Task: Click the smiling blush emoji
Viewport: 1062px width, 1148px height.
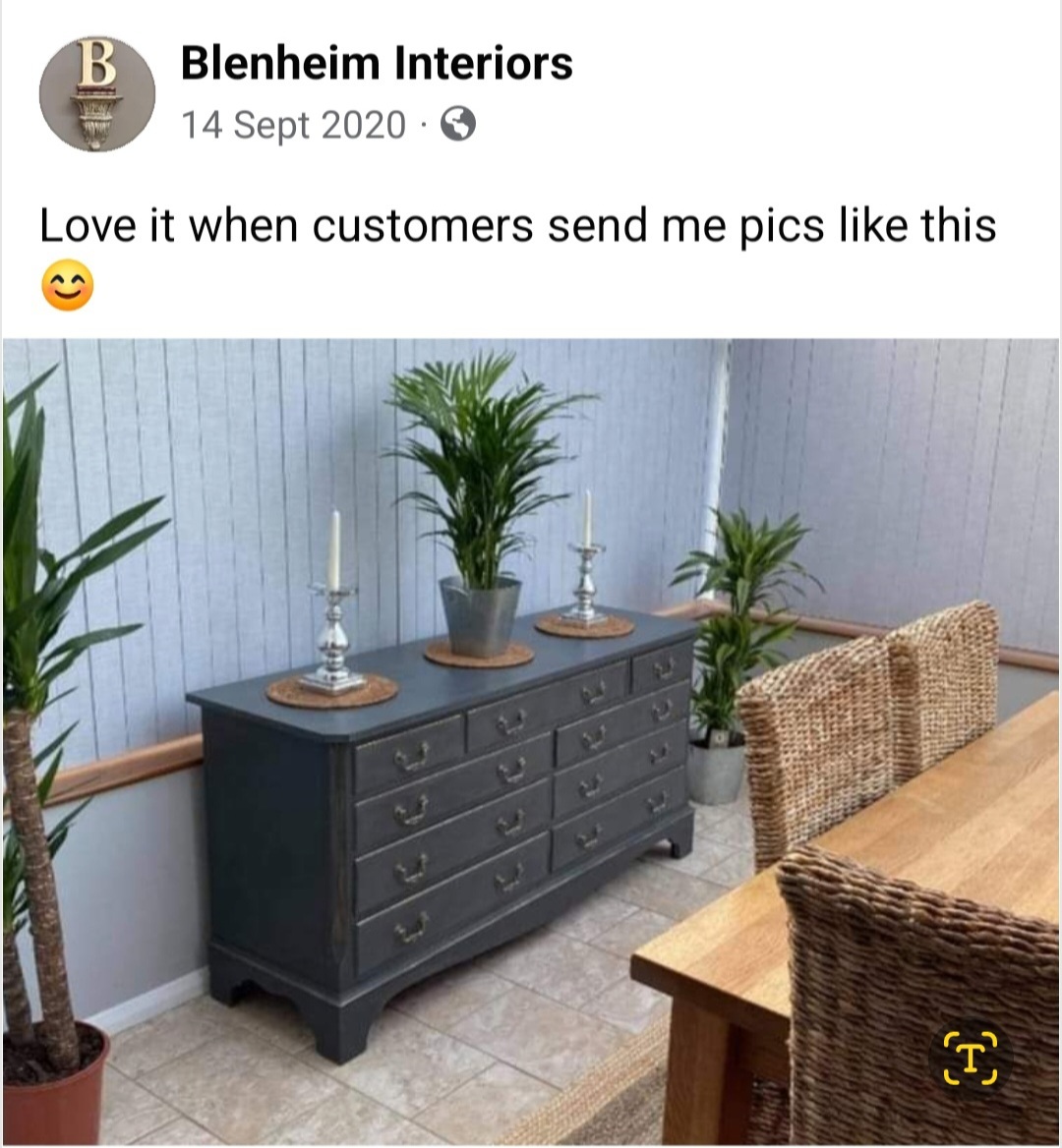Action: (68, 285)
